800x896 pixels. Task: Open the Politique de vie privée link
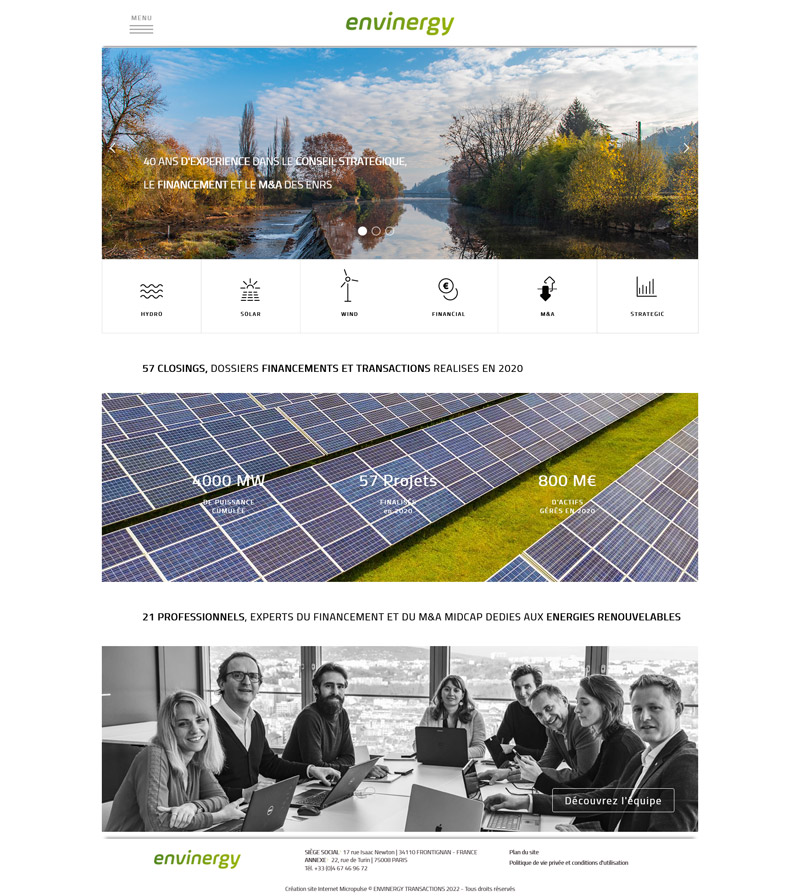click(569, 863)
